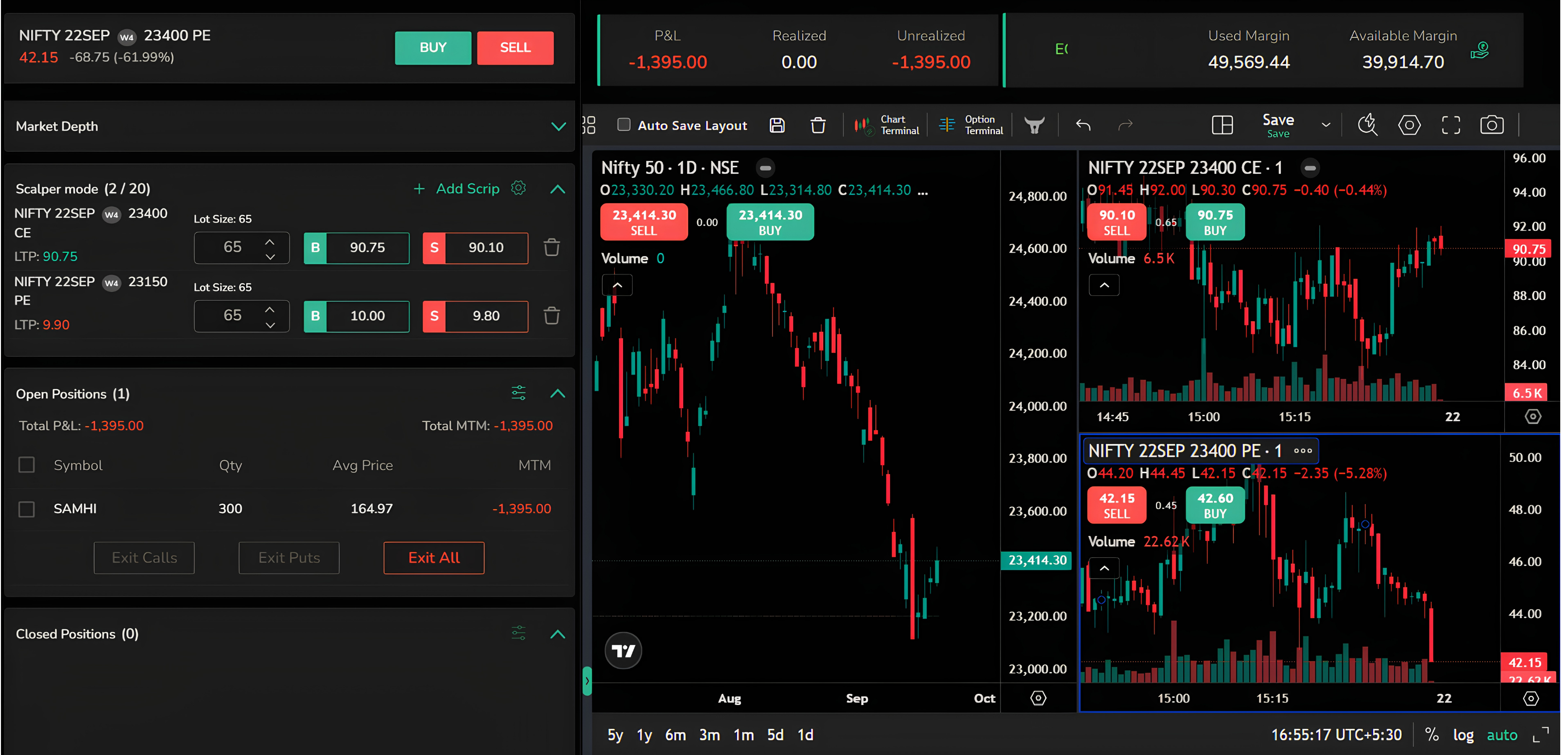Open the Chart Terminal

(886, 125)
